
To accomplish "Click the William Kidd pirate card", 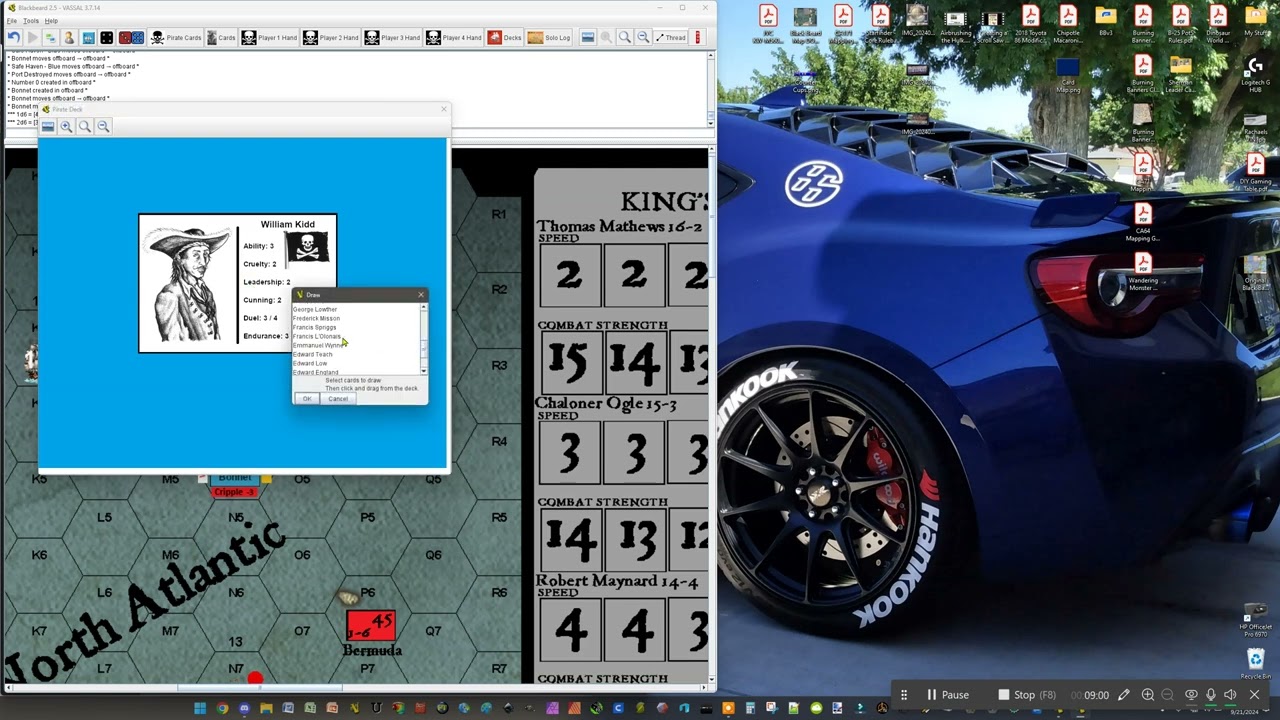I will 238,283.
